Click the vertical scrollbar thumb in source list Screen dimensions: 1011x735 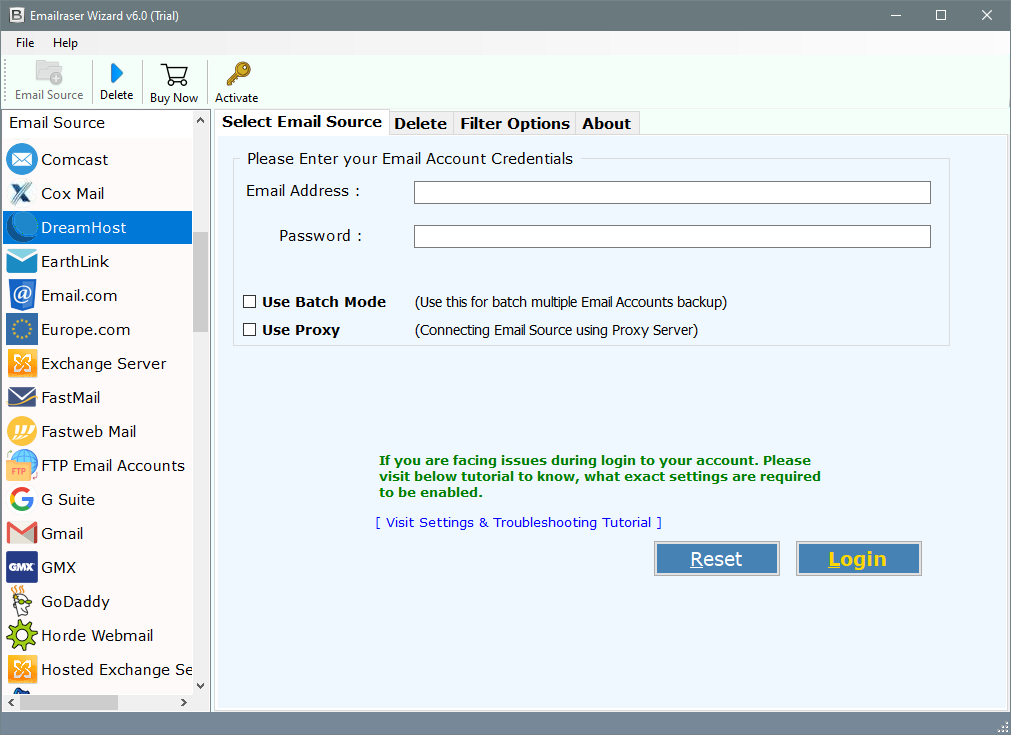pos(201,282)
